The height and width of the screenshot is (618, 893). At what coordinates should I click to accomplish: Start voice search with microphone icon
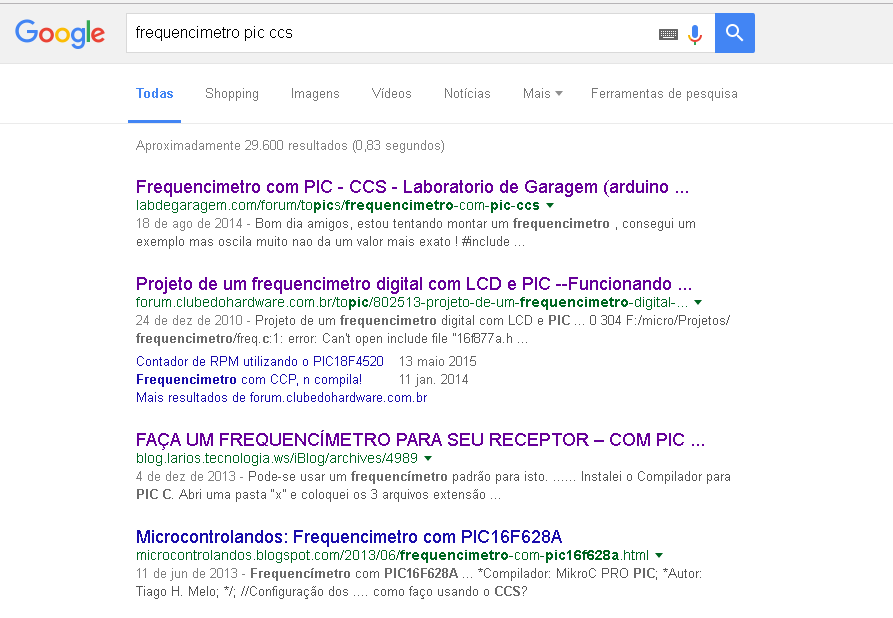(x=695, y=34)
